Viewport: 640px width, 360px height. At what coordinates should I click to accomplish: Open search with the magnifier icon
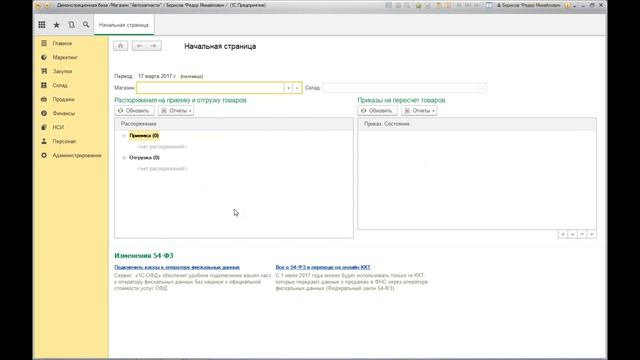click(x=86, y=25)
